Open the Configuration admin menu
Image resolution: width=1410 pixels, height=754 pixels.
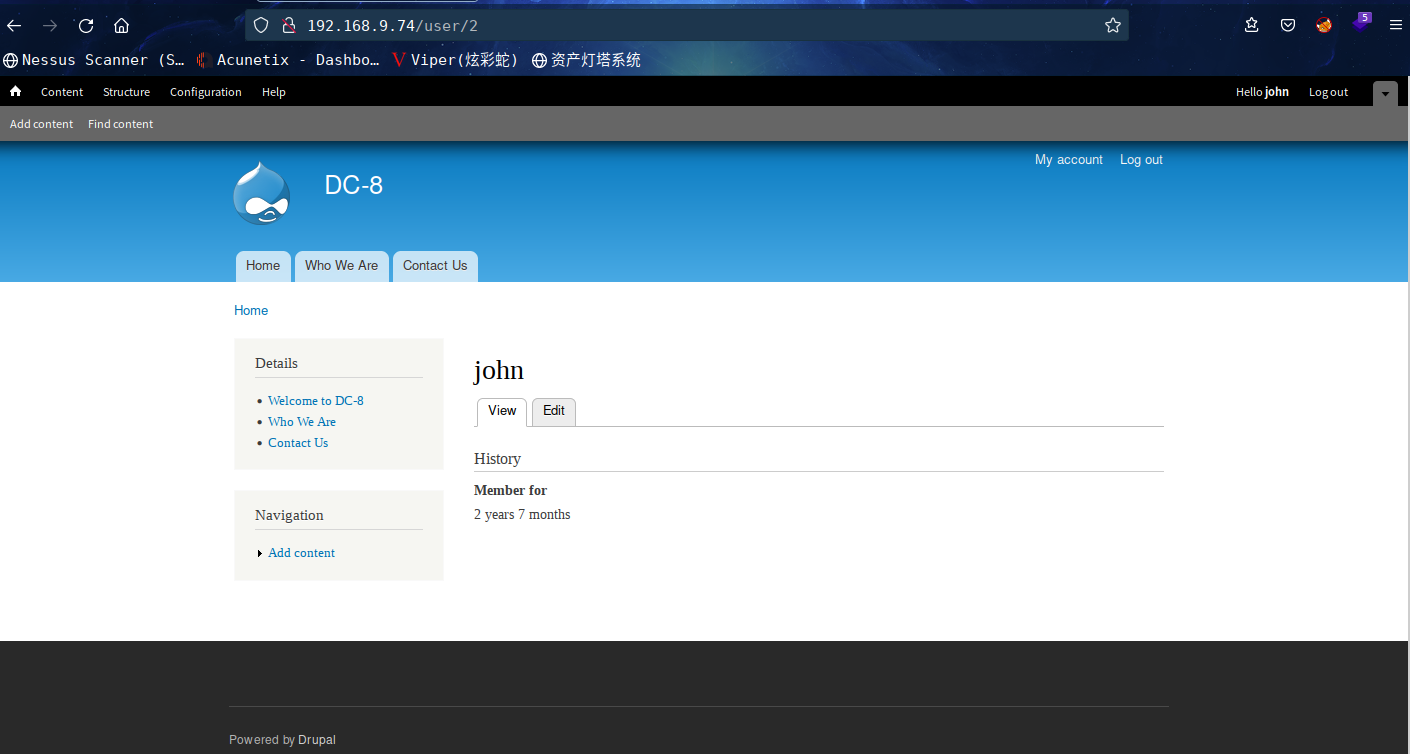tap(205, 92)
